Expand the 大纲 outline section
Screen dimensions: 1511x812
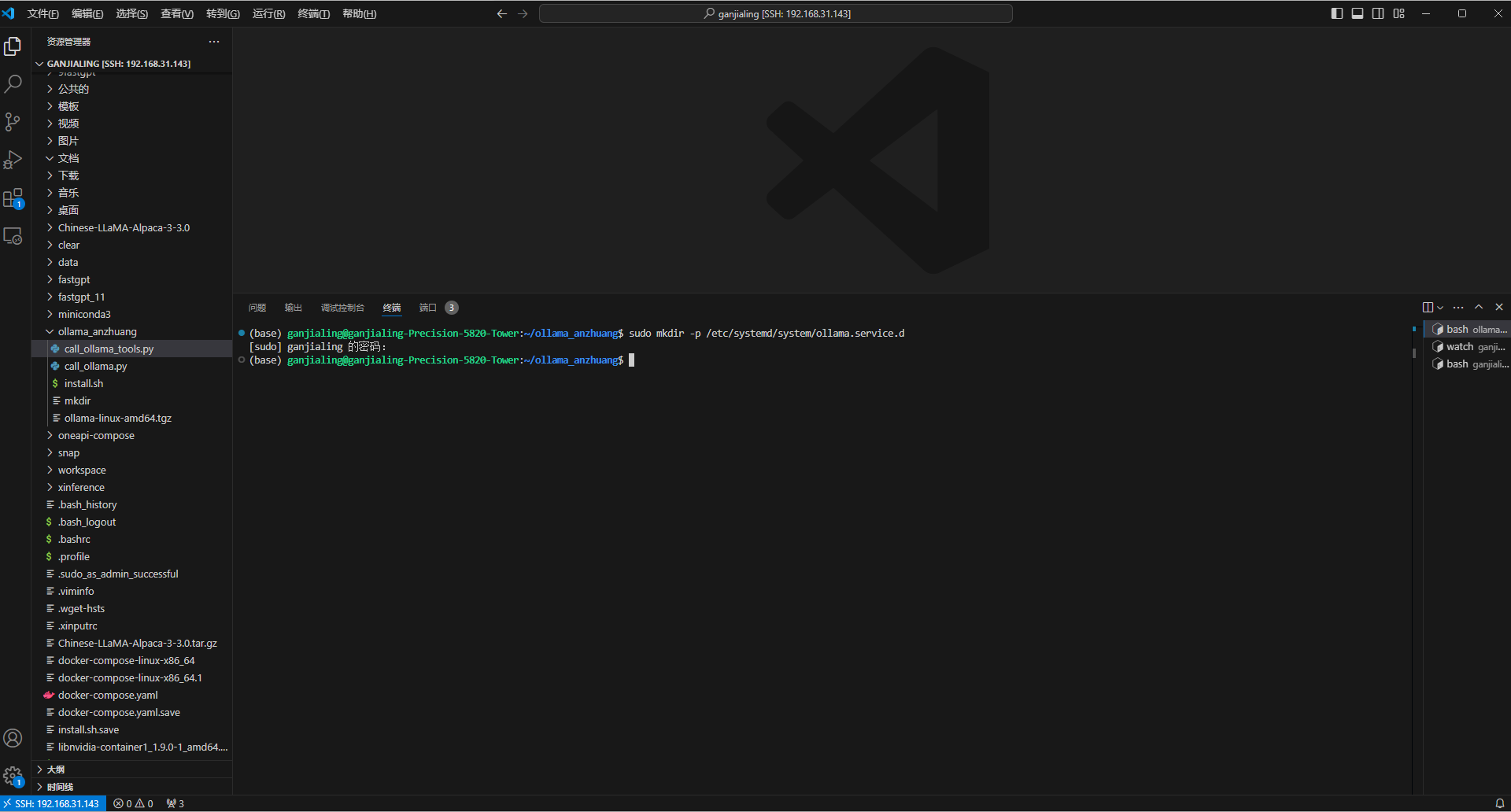(x=131, y=770)
